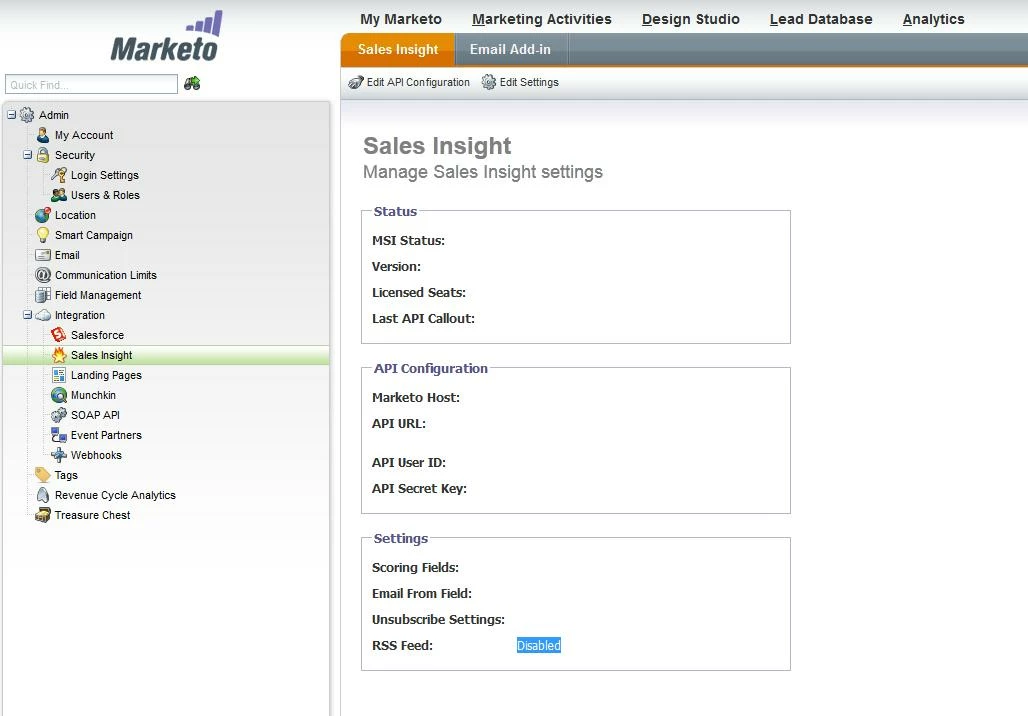
Task: Click the SOAP API gears icon
Action: pyautogui.click(x=59, y=415)
